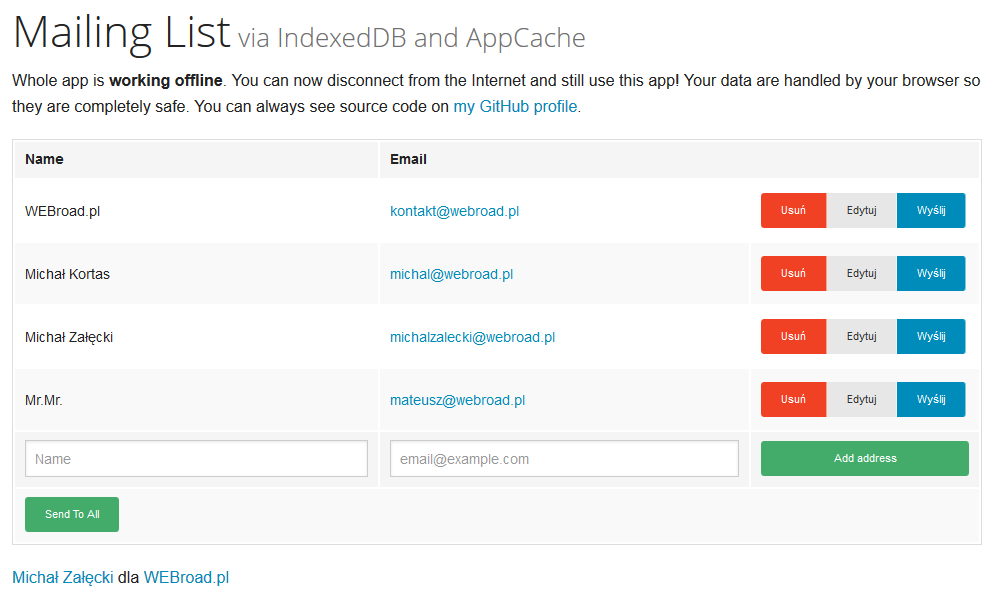996x595 pixels.
Task: Click the email@example.com input field
Action: point(564,459)
